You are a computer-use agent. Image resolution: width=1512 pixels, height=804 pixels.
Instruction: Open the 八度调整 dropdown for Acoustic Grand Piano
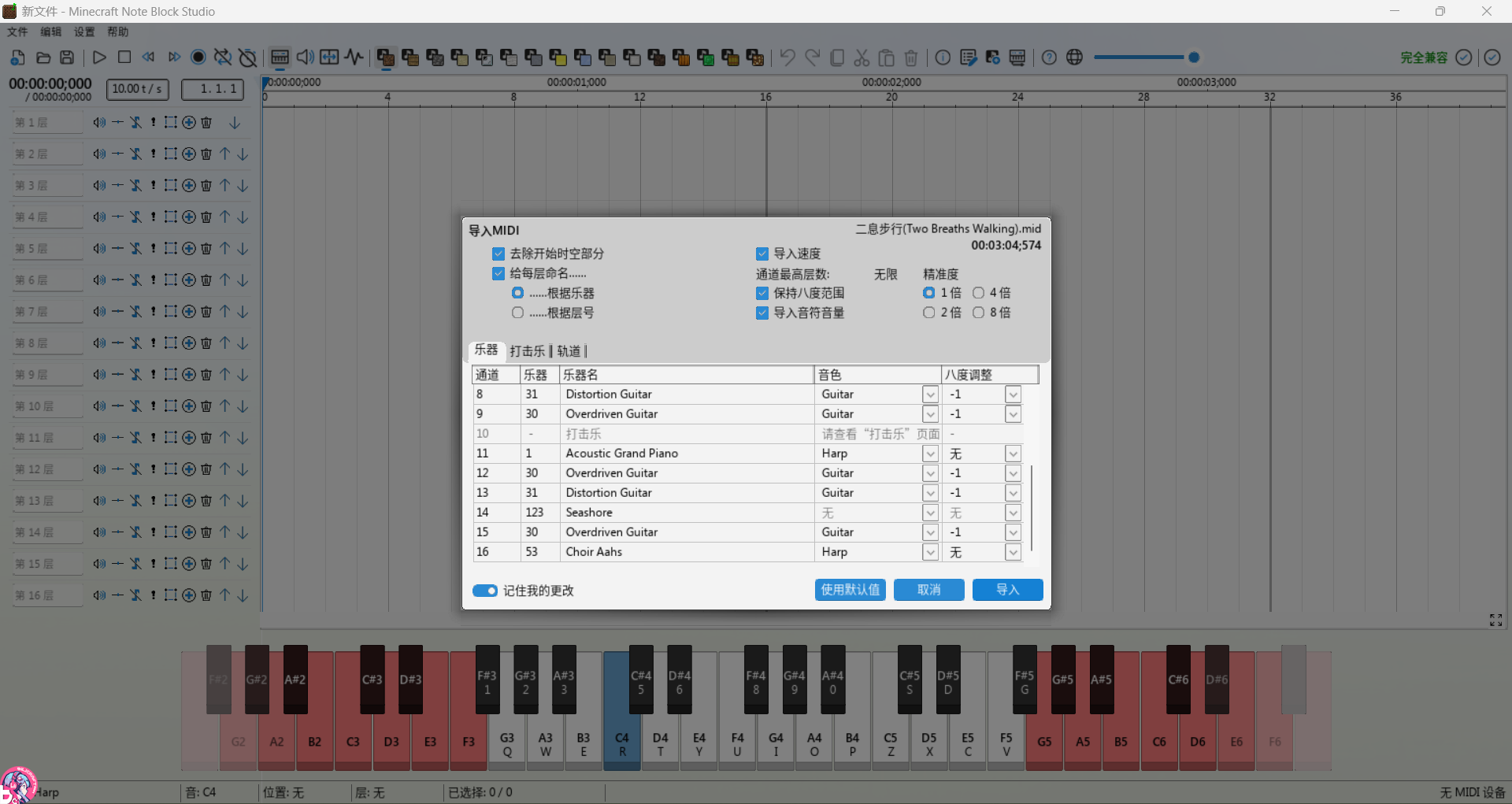click(x=1013, y=454)
